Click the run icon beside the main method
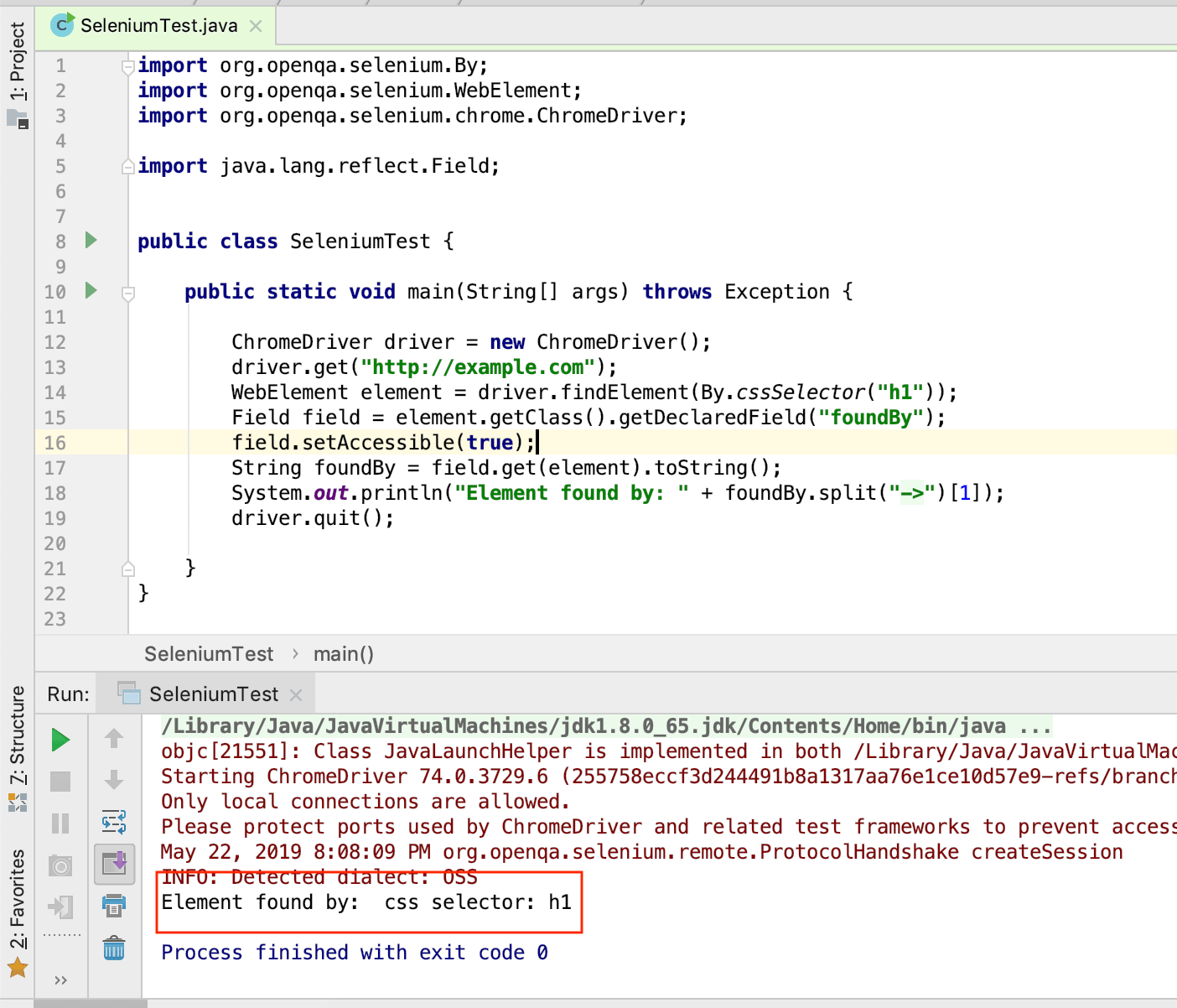 coord(91,291)
